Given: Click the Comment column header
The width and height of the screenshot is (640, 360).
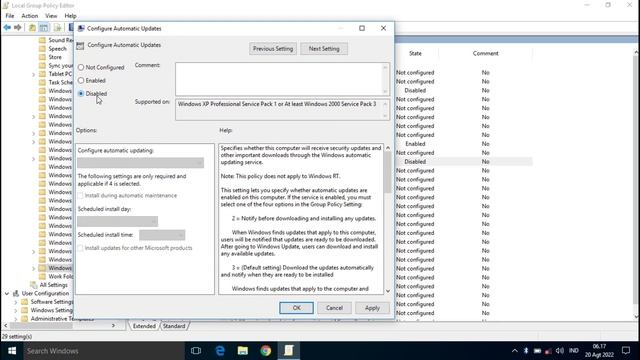Looking at the screenshot, I should 485,53.
